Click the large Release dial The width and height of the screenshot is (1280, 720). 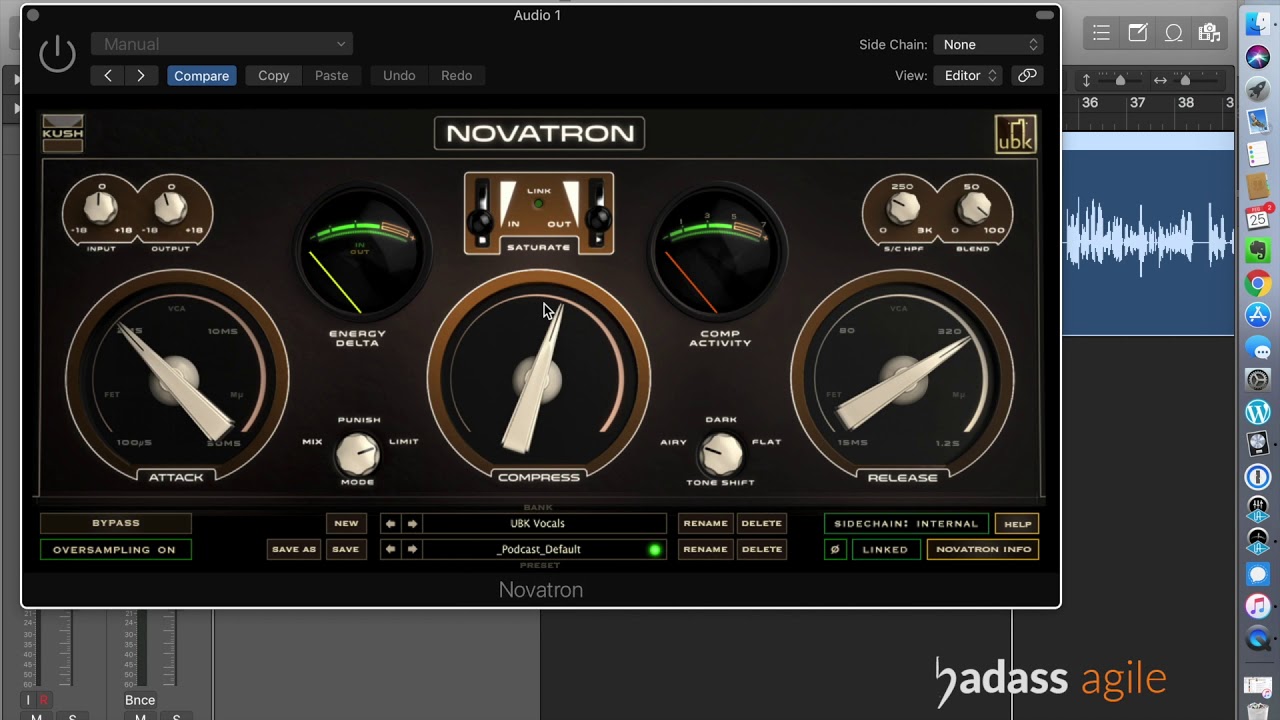[902, 379]
